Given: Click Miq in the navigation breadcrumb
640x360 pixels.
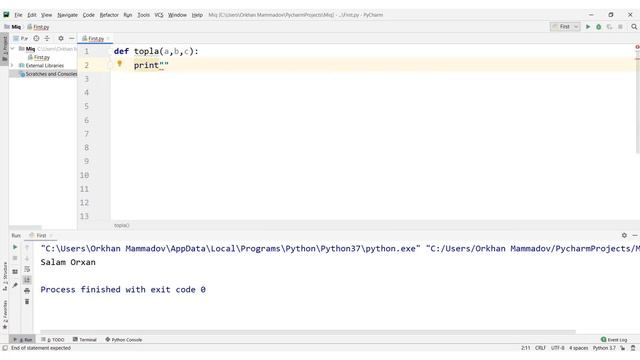Looking at the screenshot, I should tap(13, 27).
